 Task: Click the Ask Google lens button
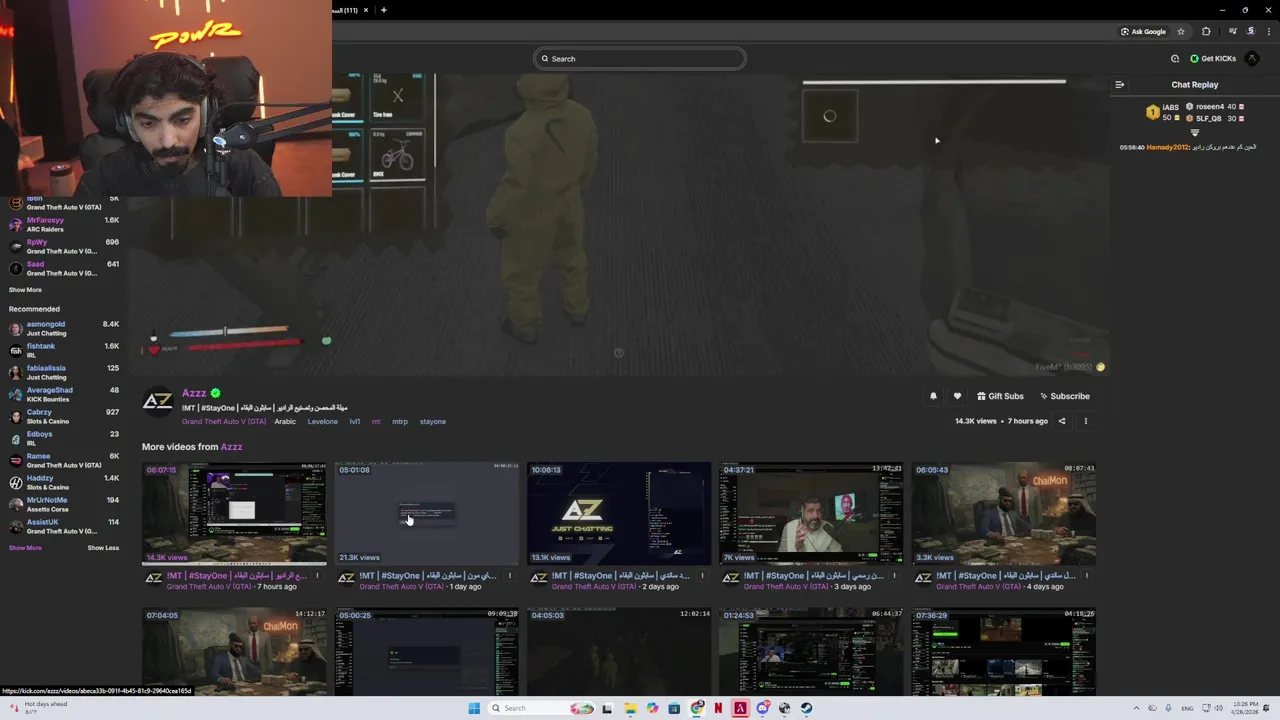point(1143,31)
